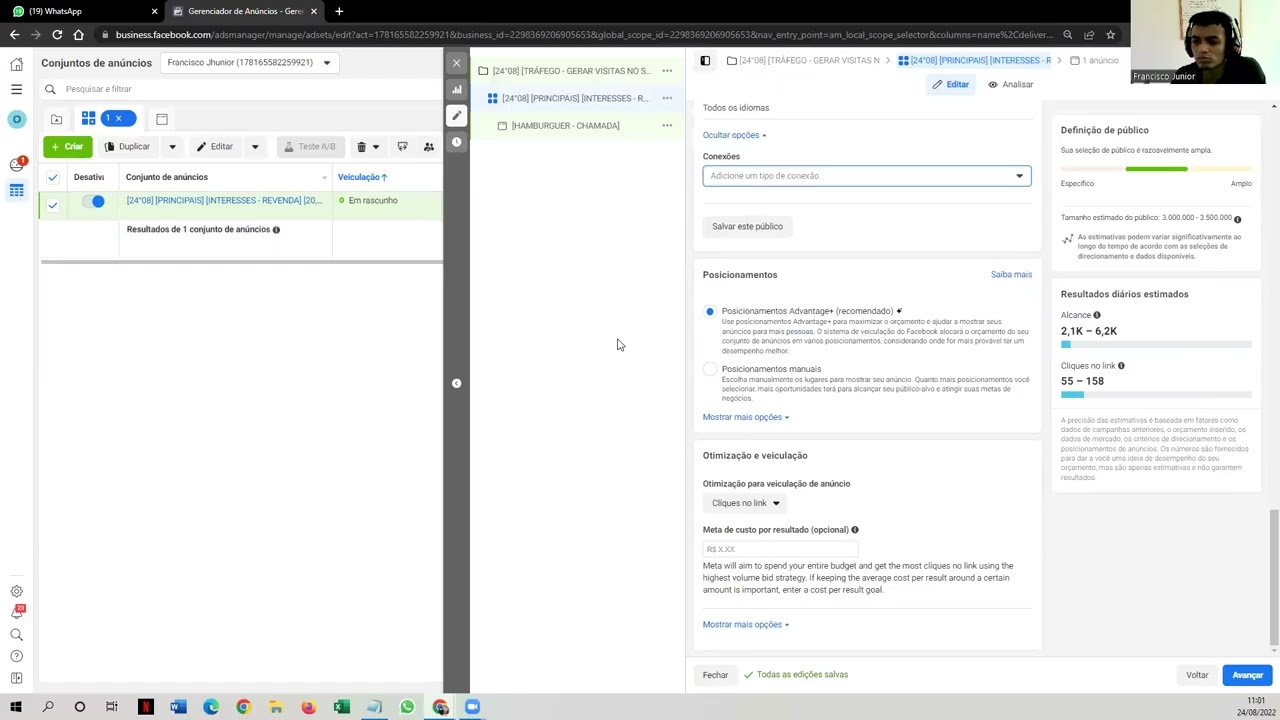Click info icon beside Cliques no link
The image size is (1280, 720).
[1121, 366]
